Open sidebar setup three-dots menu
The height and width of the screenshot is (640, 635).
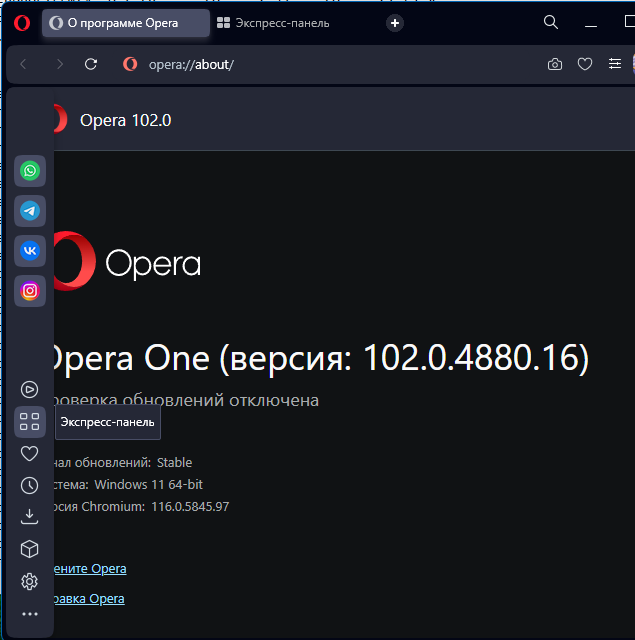coord(30,614)
